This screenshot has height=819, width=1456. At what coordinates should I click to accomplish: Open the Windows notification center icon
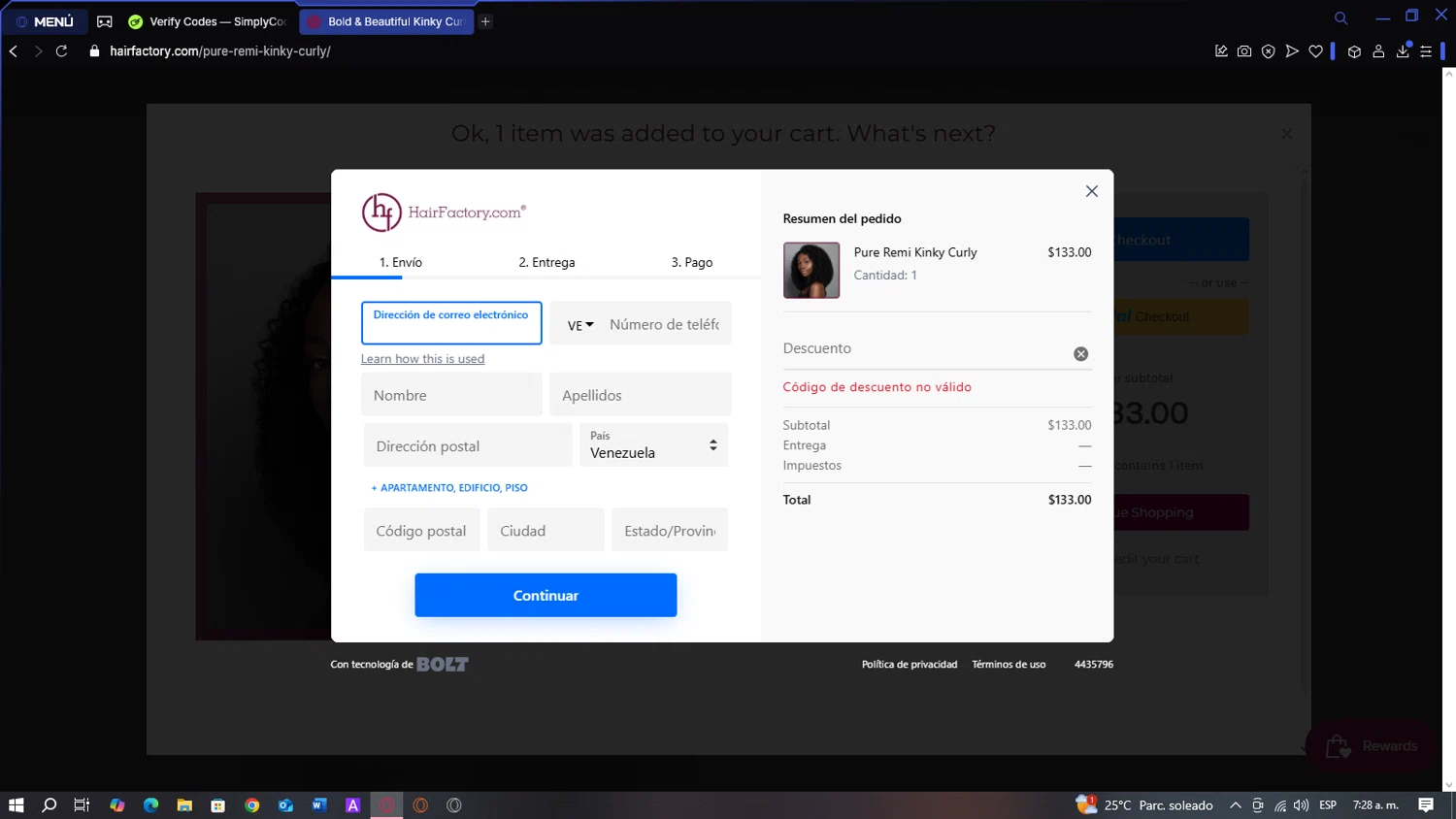1426,805
